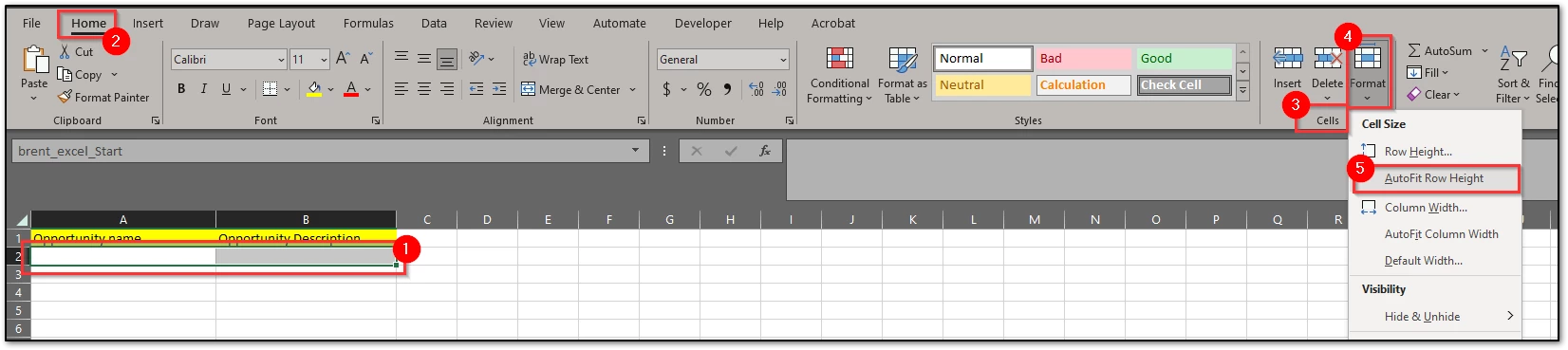Choose AutoFit Column Width
Image resolution: width=1568 pixels, height=350 pixels.
point(1435,234)
